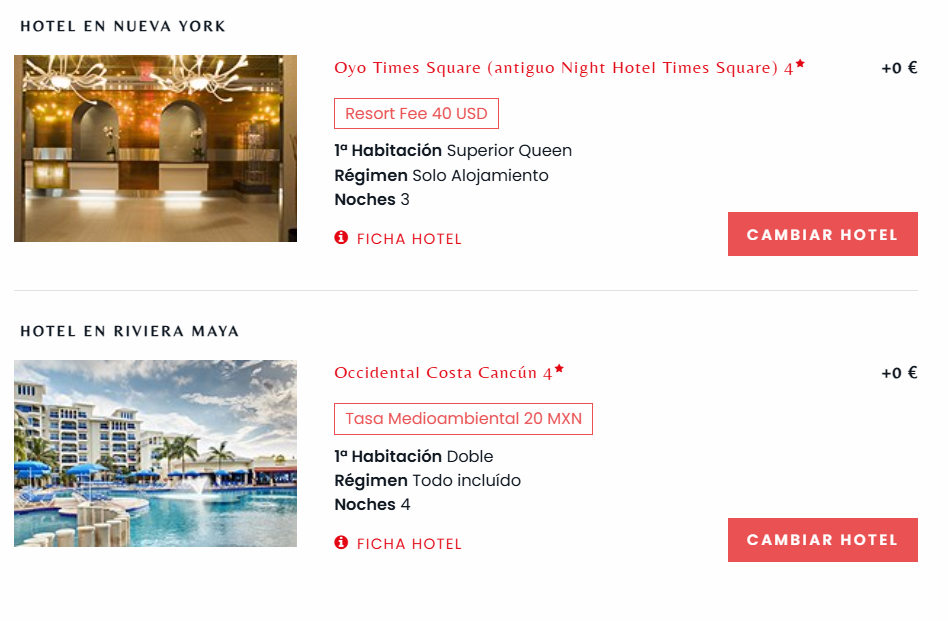Click the HOTEL EN RIVIERA MAYA heading
948x621 pixels.
point(130,331)
